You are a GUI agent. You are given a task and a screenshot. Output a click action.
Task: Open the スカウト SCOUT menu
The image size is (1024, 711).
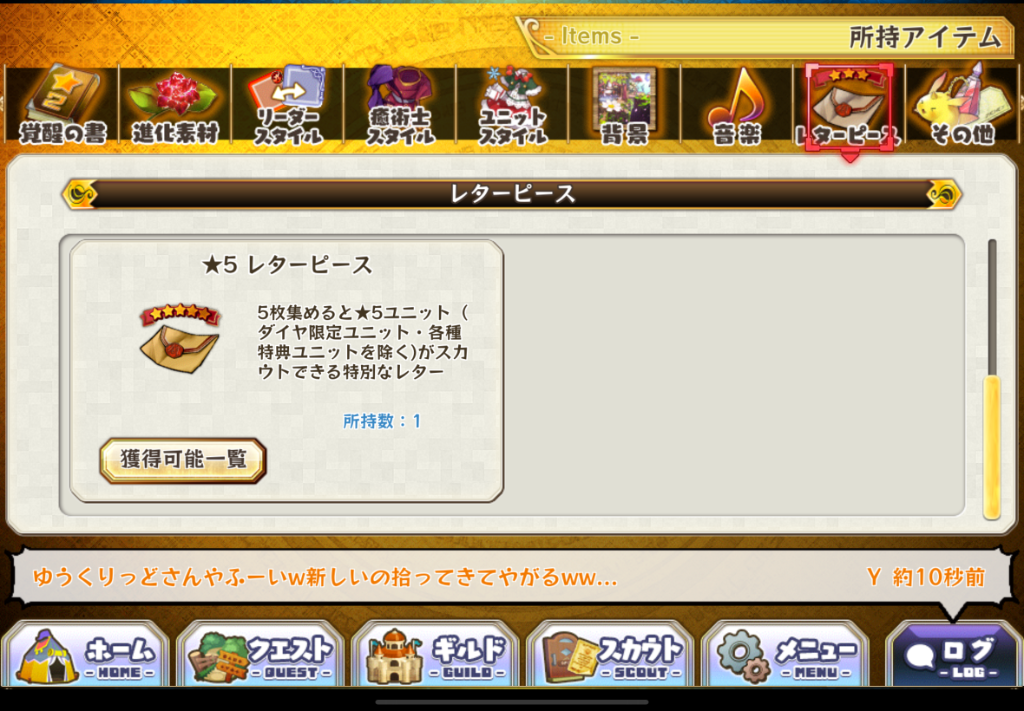click(x=610, y=654)
